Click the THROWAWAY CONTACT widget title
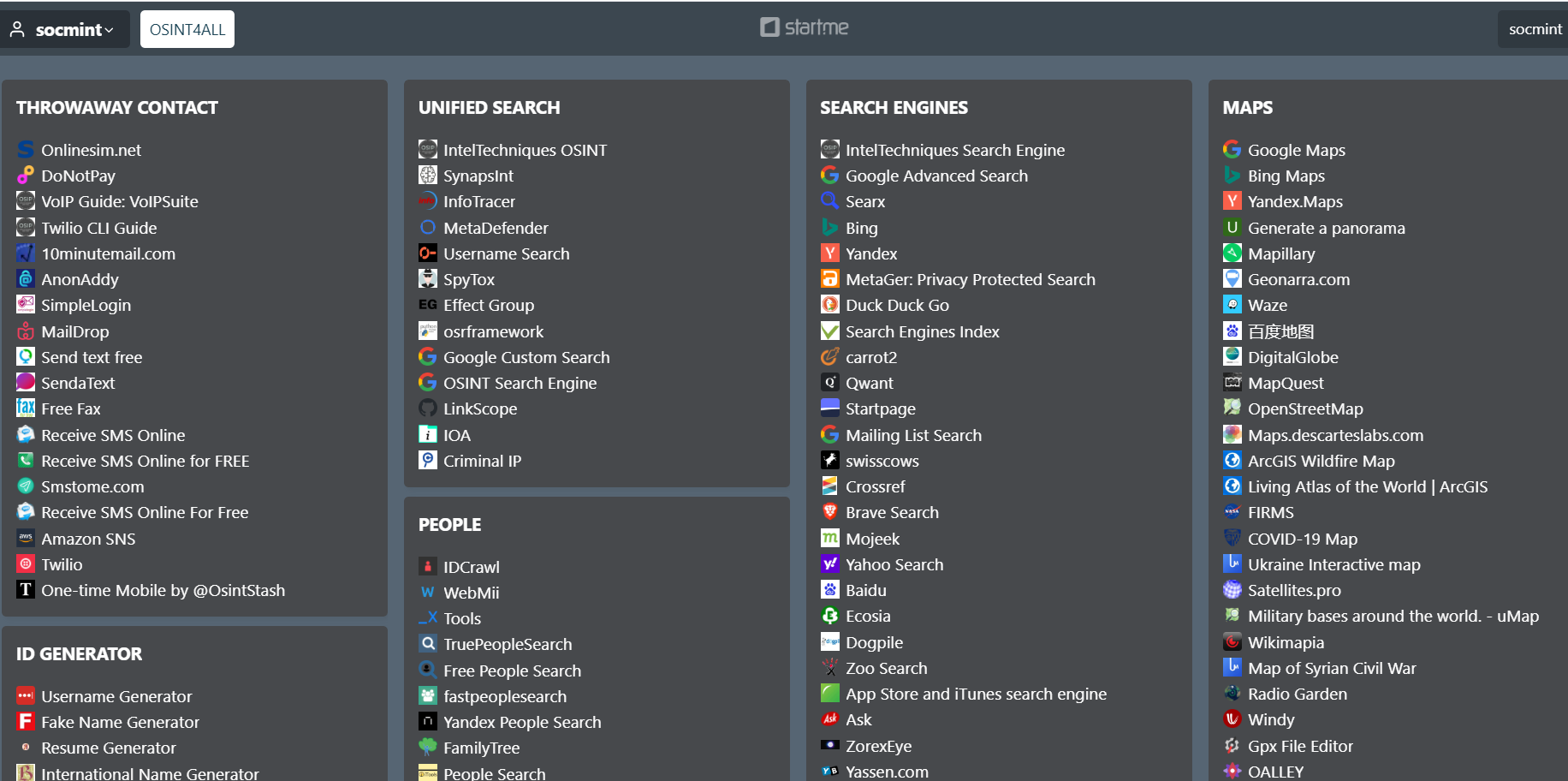 point(117,108)
